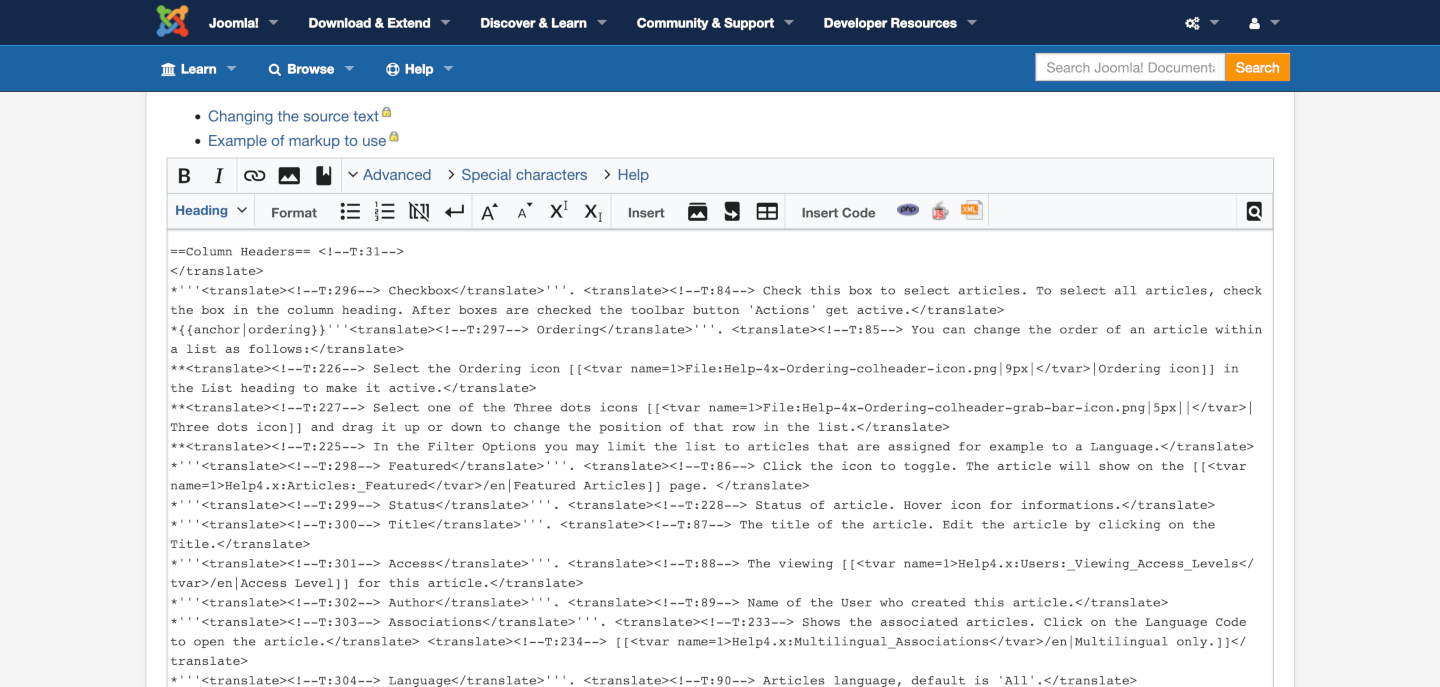Image resolution: width=1440 pixels, height=687 pixels.
Task: Open the Help menu in blue bar
Action: (419, 69)
